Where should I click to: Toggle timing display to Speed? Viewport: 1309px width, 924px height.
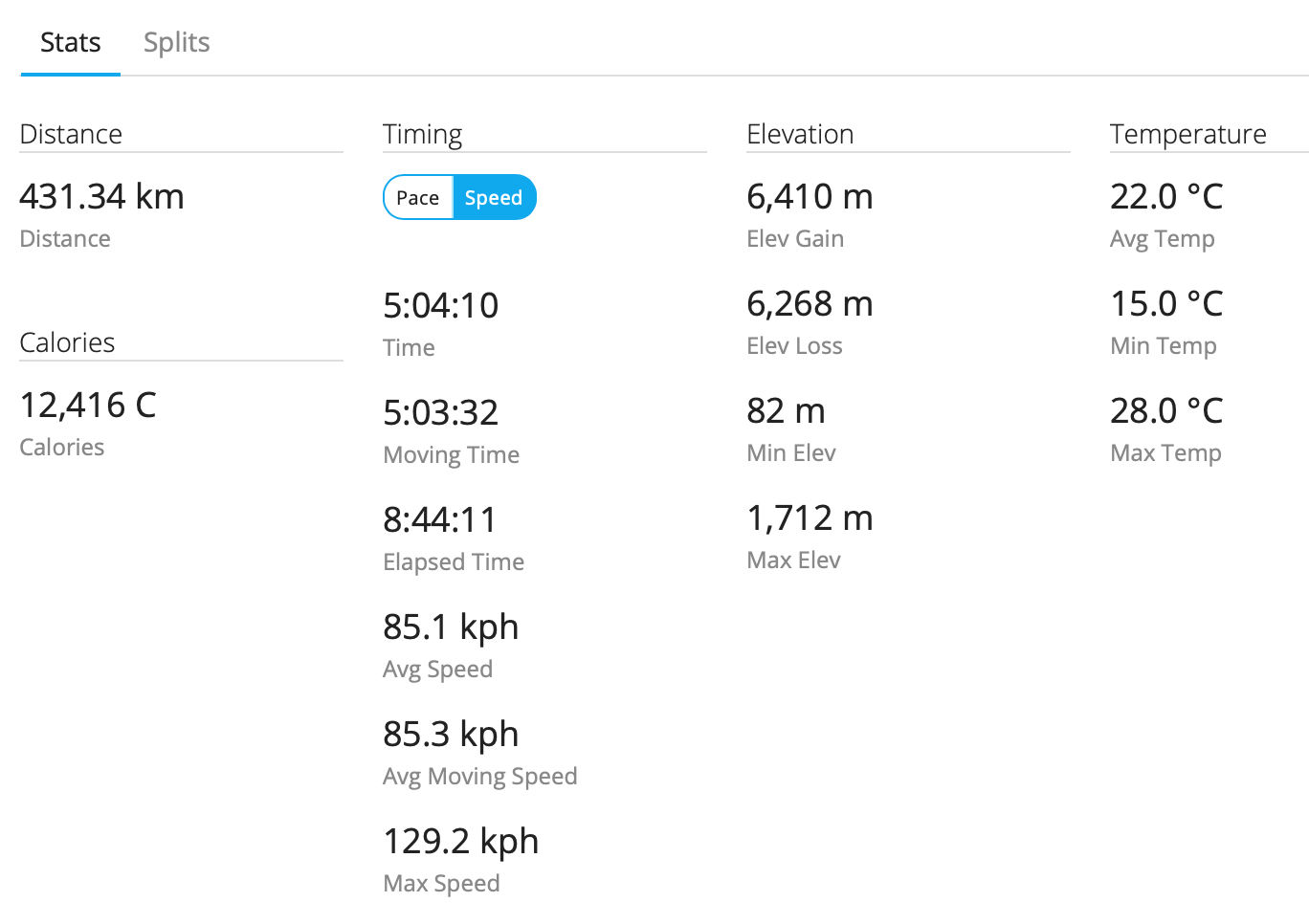pyautogui.click(x=494, y=197)
